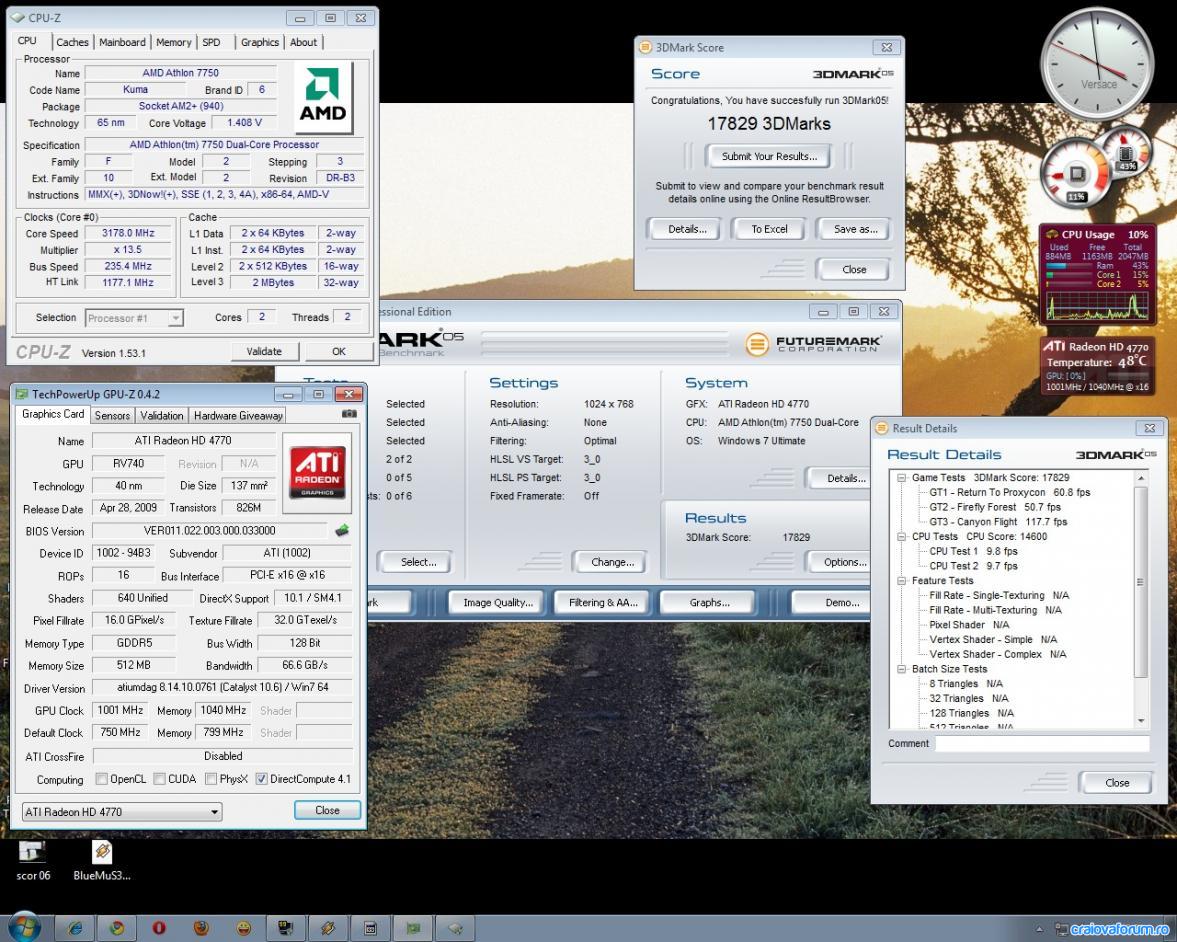Toggle the PhysX checkbox
Screen dimensions: 1177x942
pos(211,778)
